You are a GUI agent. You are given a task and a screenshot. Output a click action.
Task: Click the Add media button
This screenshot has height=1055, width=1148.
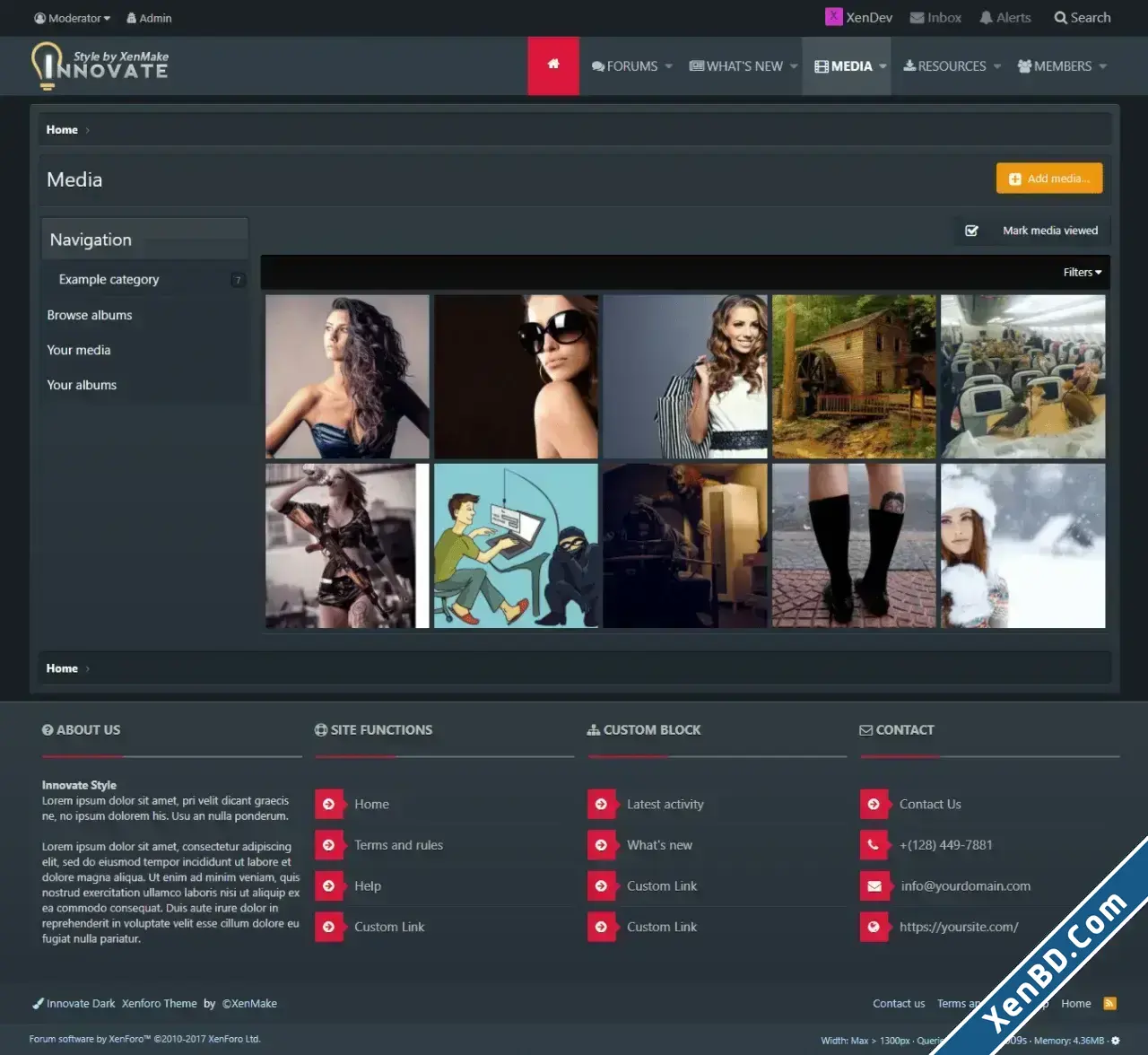pos(1049,179)
